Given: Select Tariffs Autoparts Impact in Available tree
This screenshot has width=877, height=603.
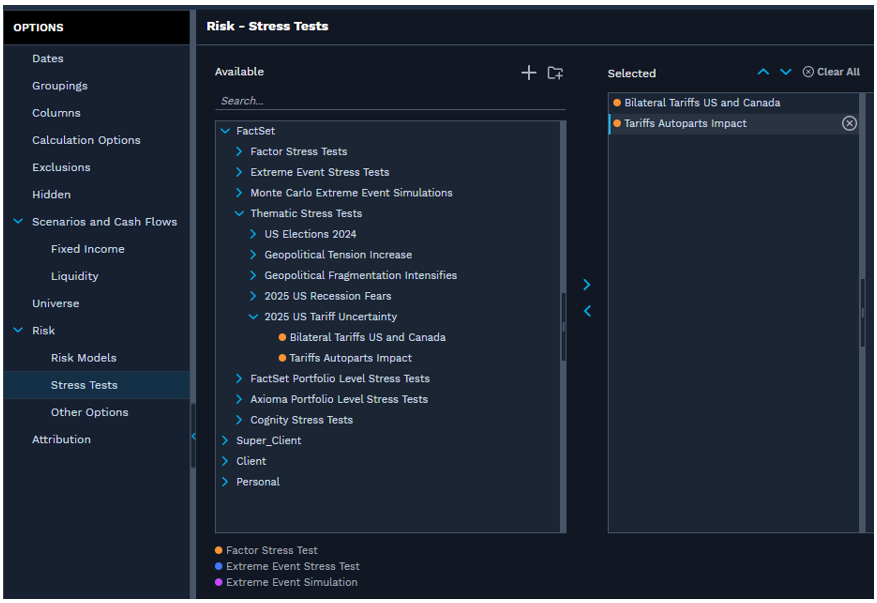Looking at the screenshot, I should coord(351,359).
